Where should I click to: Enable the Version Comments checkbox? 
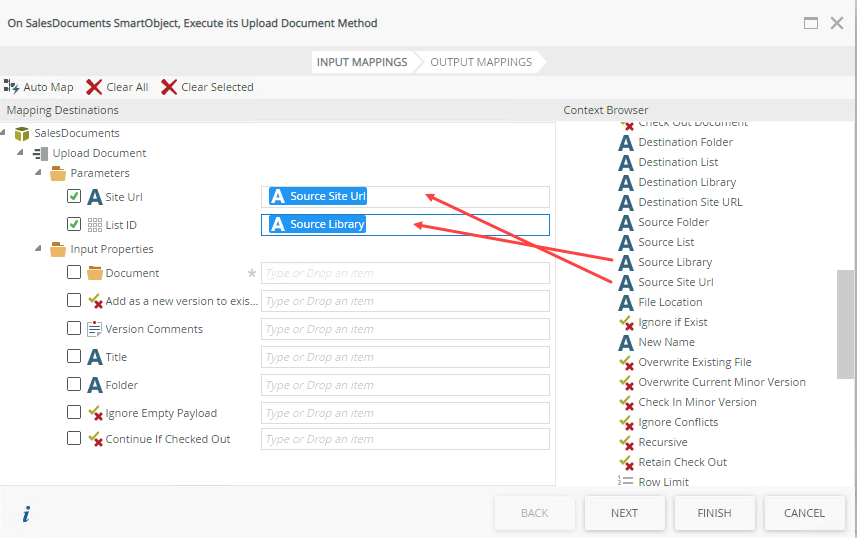(x=74, y=329)
